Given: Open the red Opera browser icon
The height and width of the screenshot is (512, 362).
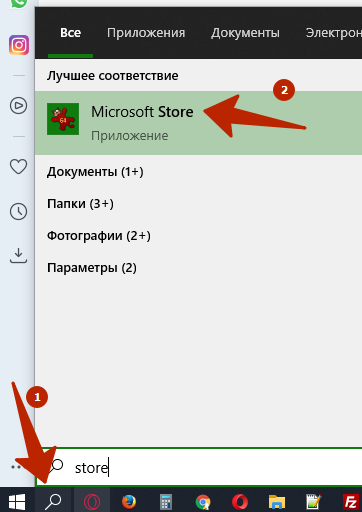Looking at the screenshot, I should pos(240,502).
